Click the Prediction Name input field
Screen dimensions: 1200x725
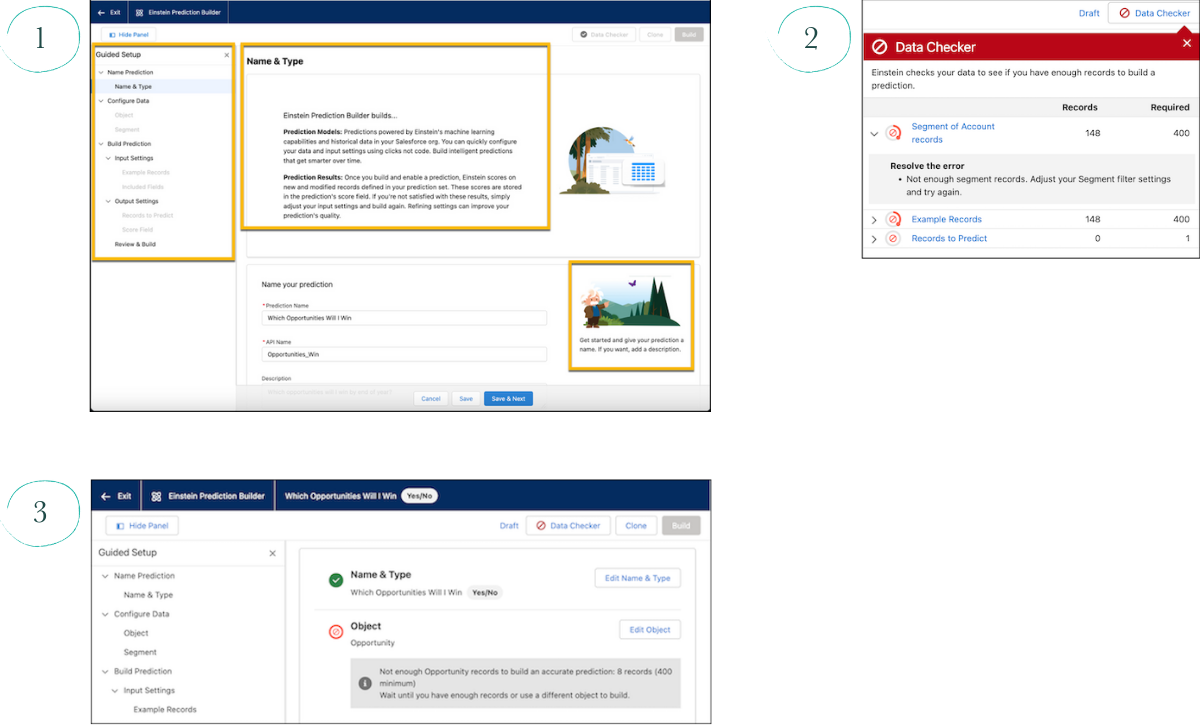404,318
